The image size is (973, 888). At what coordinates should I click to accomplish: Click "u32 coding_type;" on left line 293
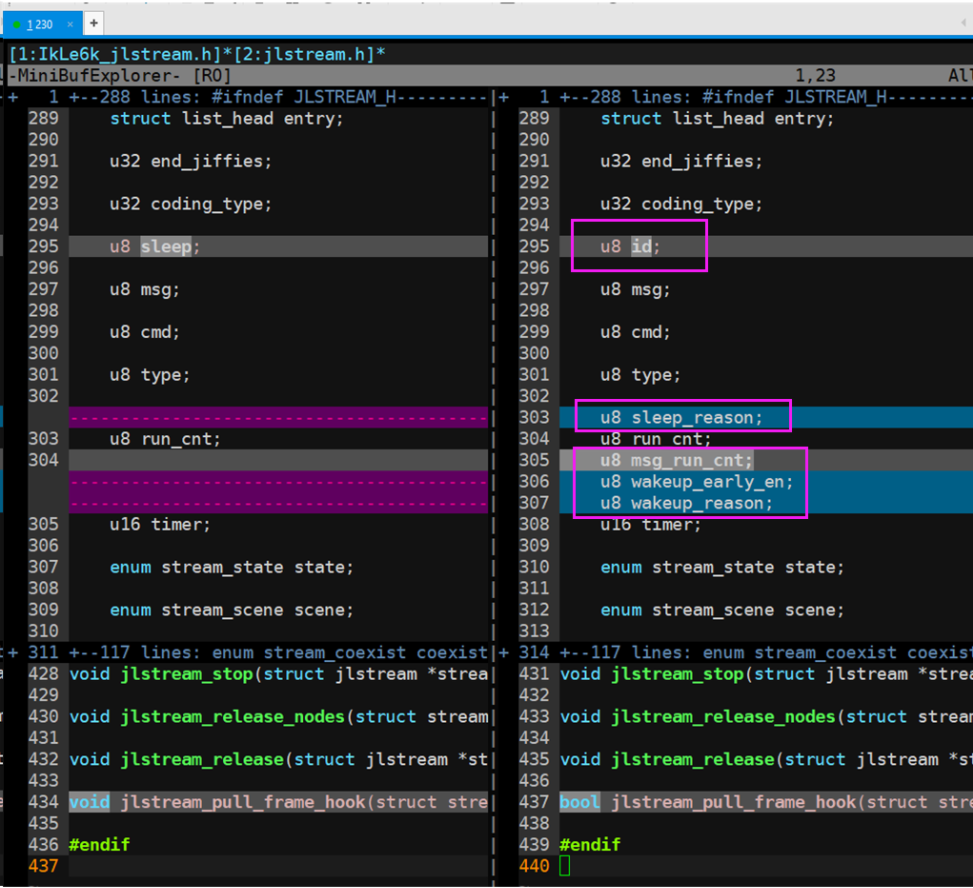click(191, 204)
